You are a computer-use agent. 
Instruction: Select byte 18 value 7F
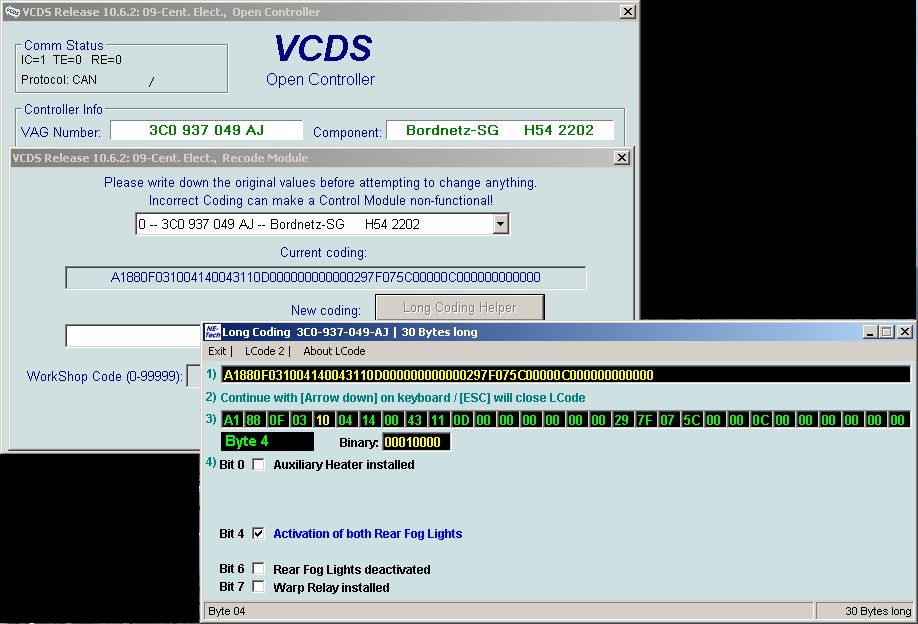(645, 420)
